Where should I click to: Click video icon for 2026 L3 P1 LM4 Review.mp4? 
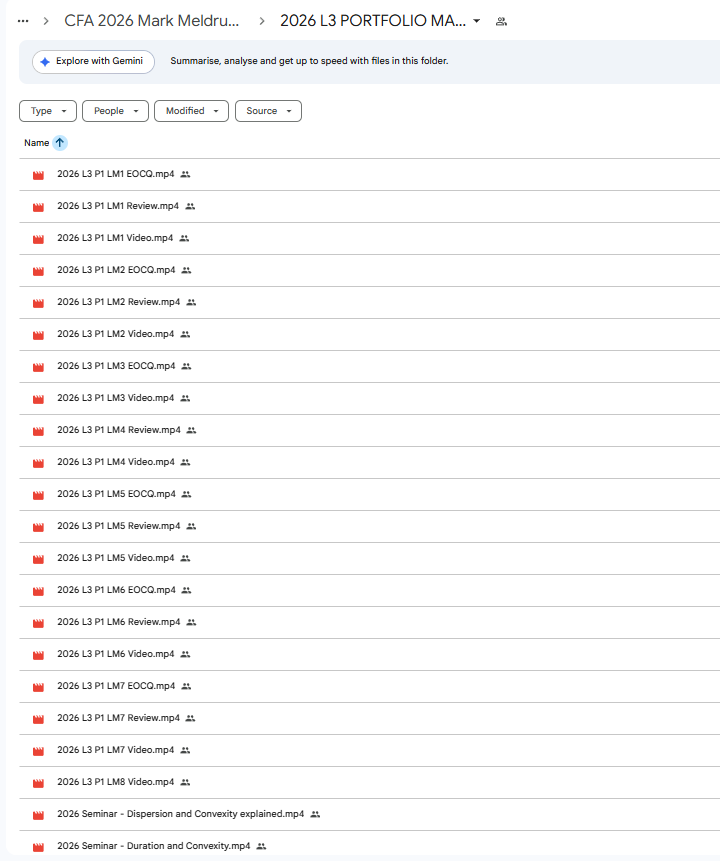click(x=39, y=431)
